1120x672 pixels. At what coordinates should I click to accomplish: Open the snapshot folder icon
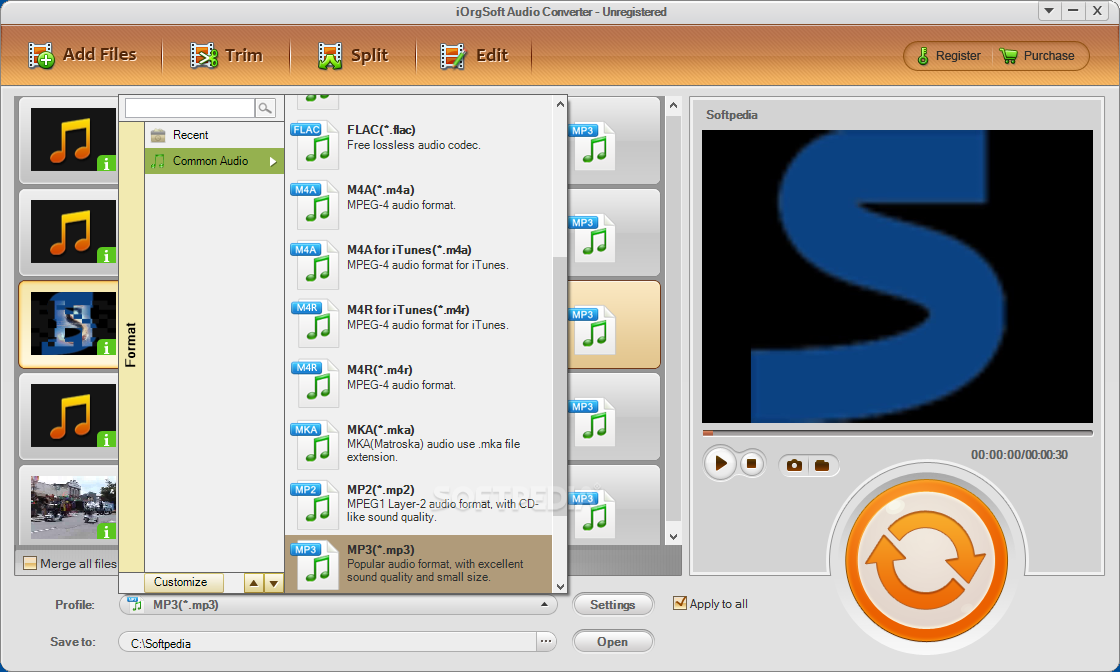tap(822, 466)
